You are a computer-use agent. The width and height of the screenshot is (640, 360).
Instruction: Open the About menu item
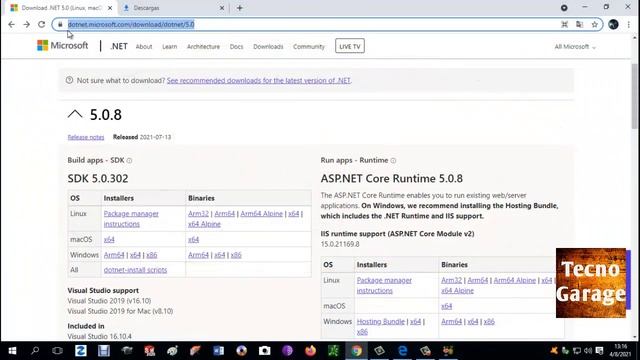click(144, 47)
